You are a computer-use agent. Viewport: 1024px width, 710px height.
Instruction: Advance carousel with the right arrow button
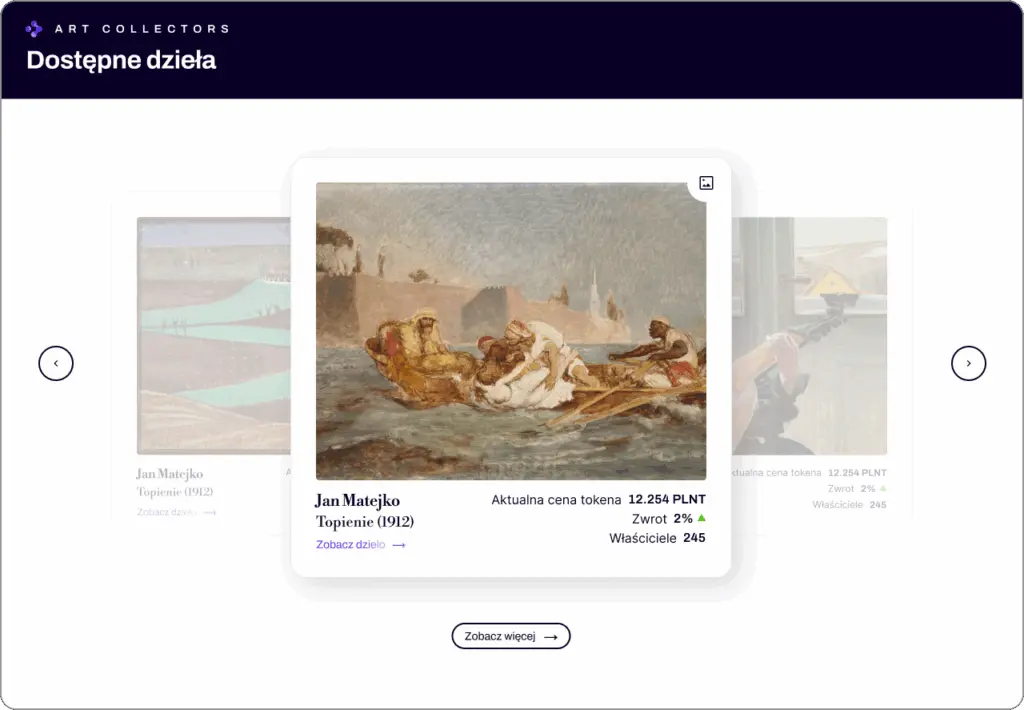click(968, 363)
